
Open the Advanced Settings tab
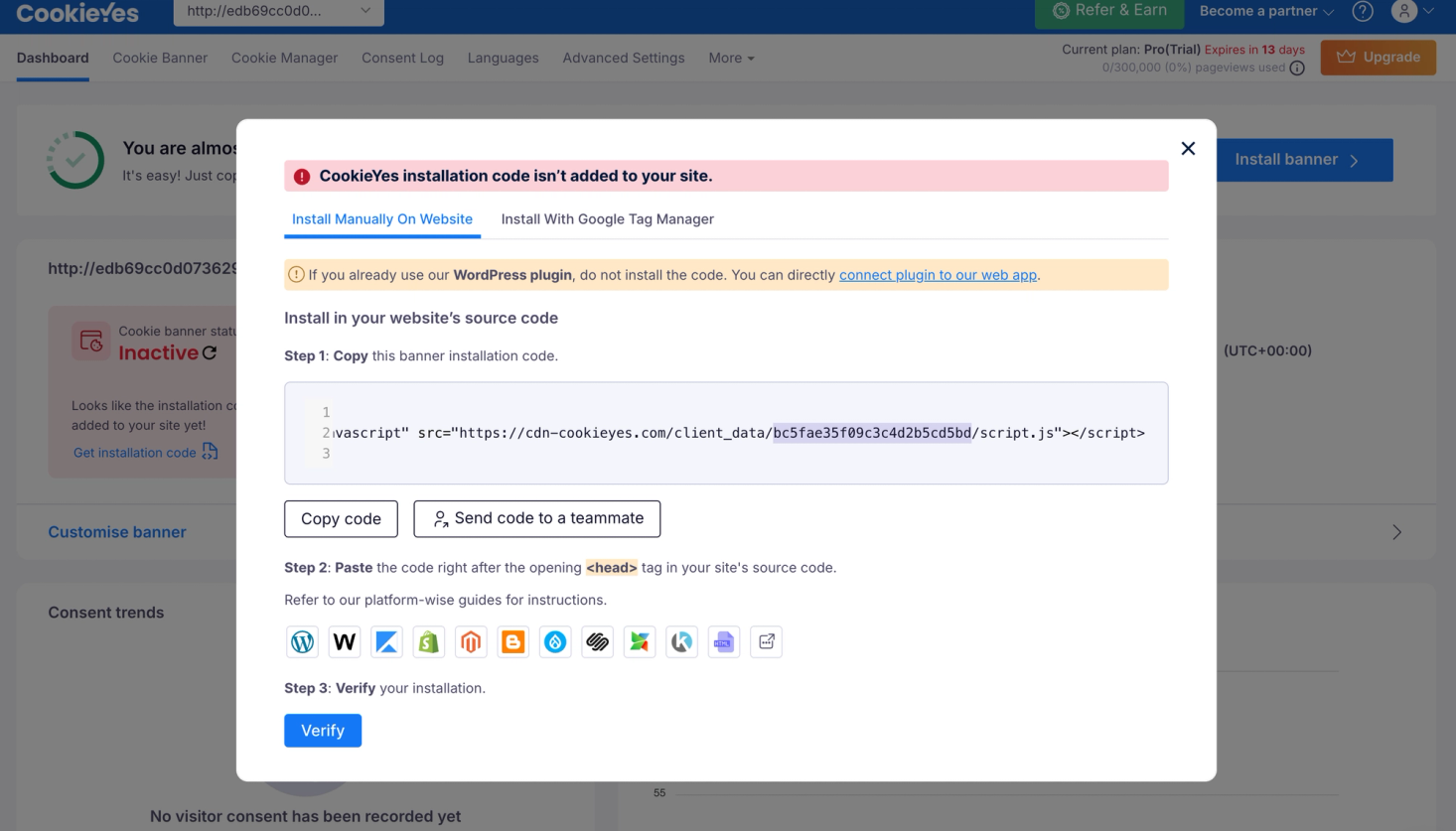(624, 58)
